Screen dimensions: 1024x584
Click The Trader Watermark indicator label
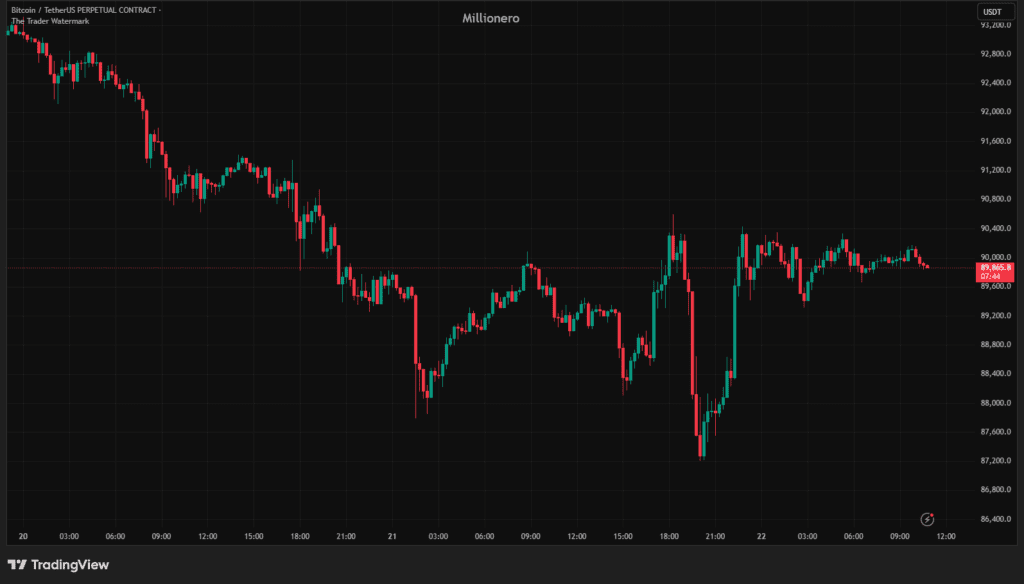click(x=49, y=21)
